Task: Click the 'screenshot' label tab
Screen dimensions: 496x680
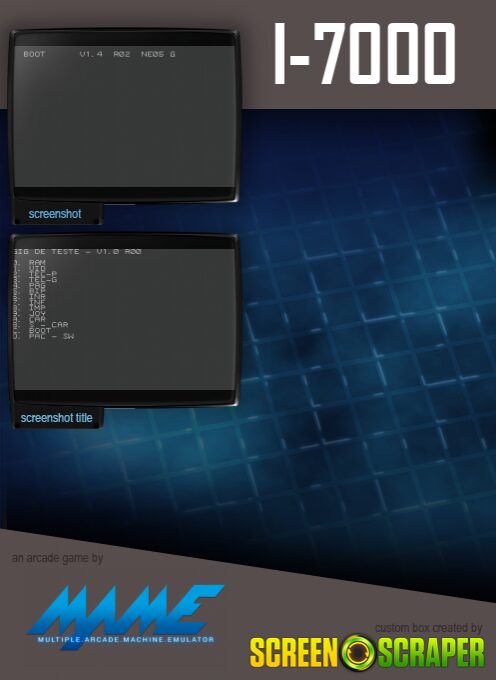Action: 55,214
